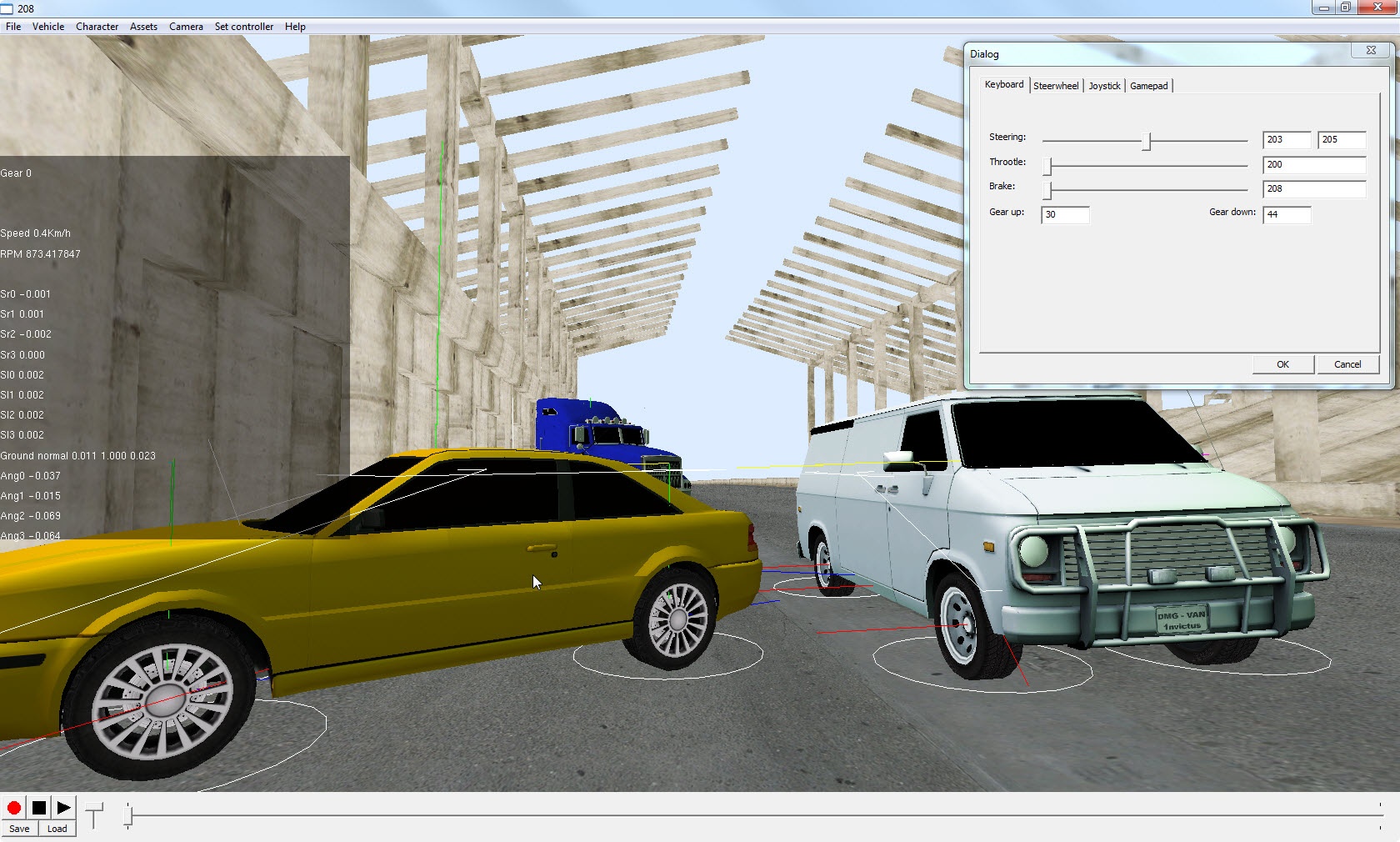Click the app icon in title bar
The image size is (1400, 842).
tap(7, 8)
